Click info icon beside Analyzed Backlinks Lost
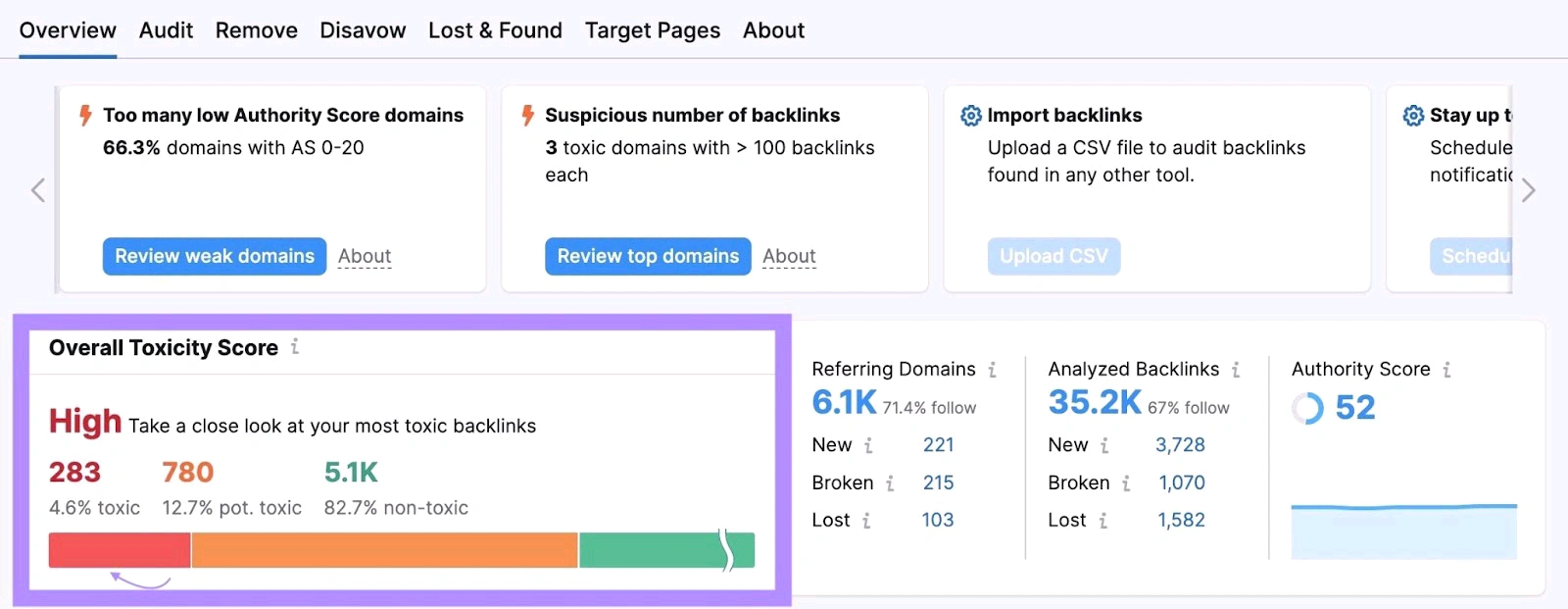The width and height of the screenshot is (1568, 609). coord(1102,521)
